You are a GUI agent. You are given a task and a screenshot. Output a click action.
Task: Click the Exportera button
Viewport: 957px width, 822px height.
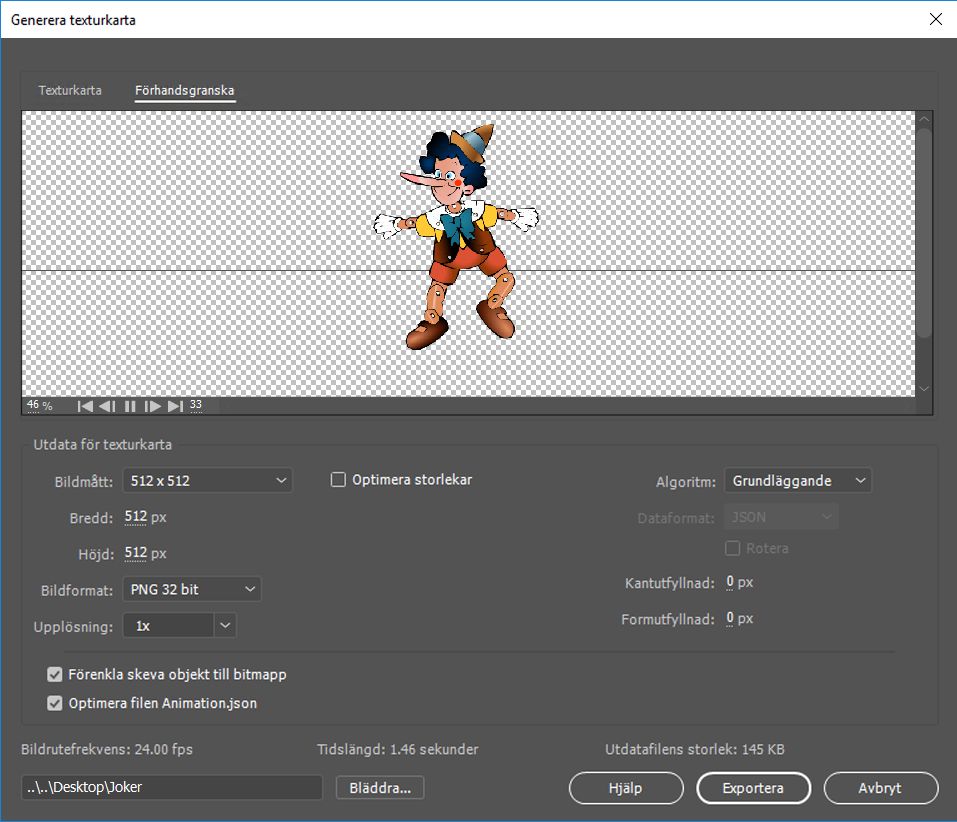tap(753, 788)
